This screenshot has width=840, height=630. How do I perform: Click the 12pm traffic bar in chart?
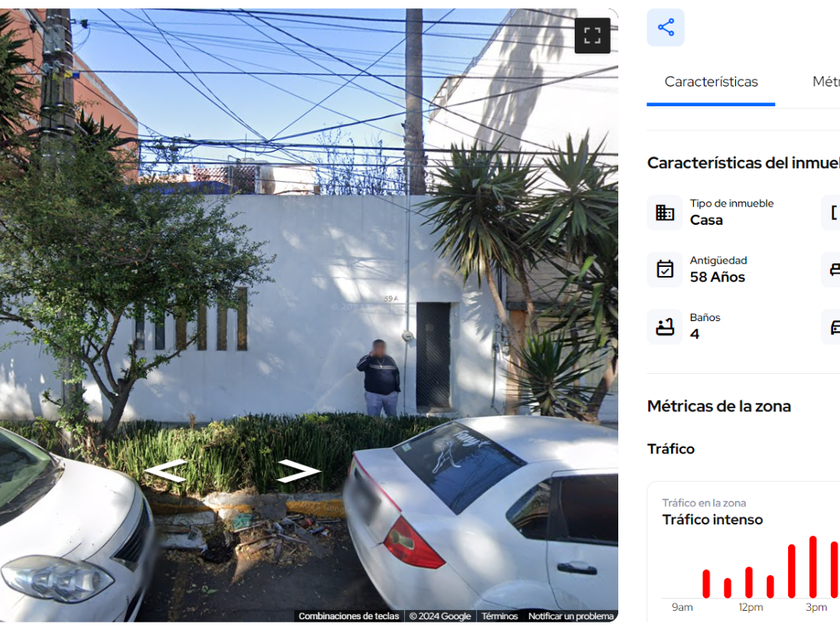point(749,582)
